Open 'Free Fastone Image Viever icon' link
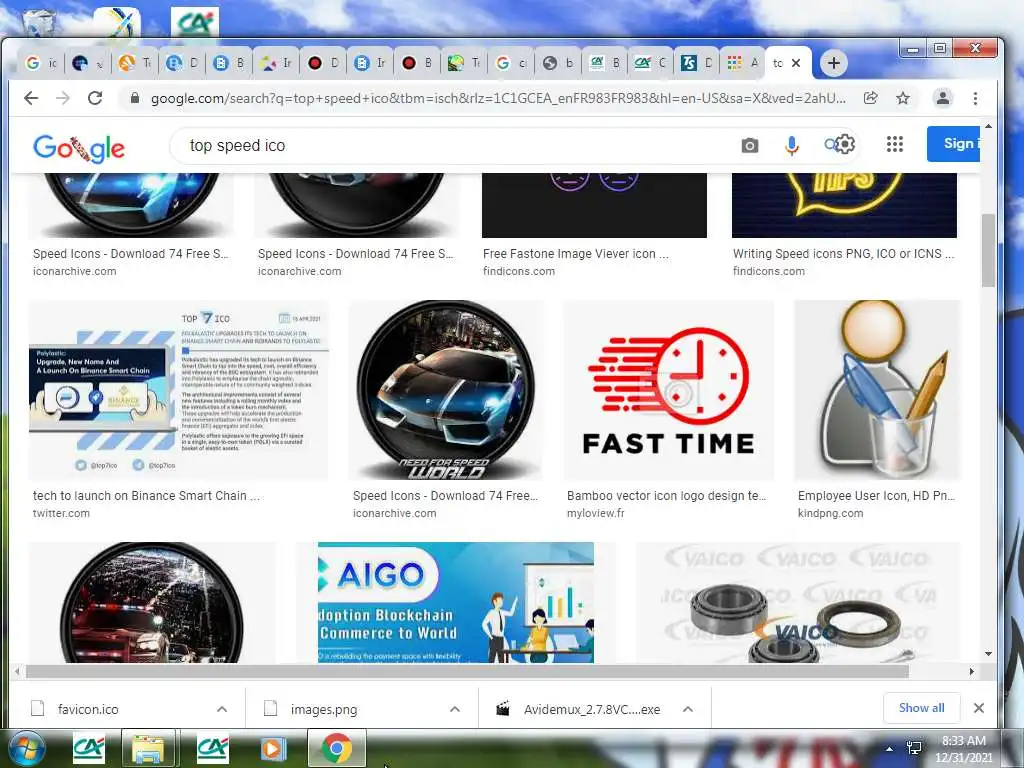This screenshot has height=768, width=1024. 575,253
